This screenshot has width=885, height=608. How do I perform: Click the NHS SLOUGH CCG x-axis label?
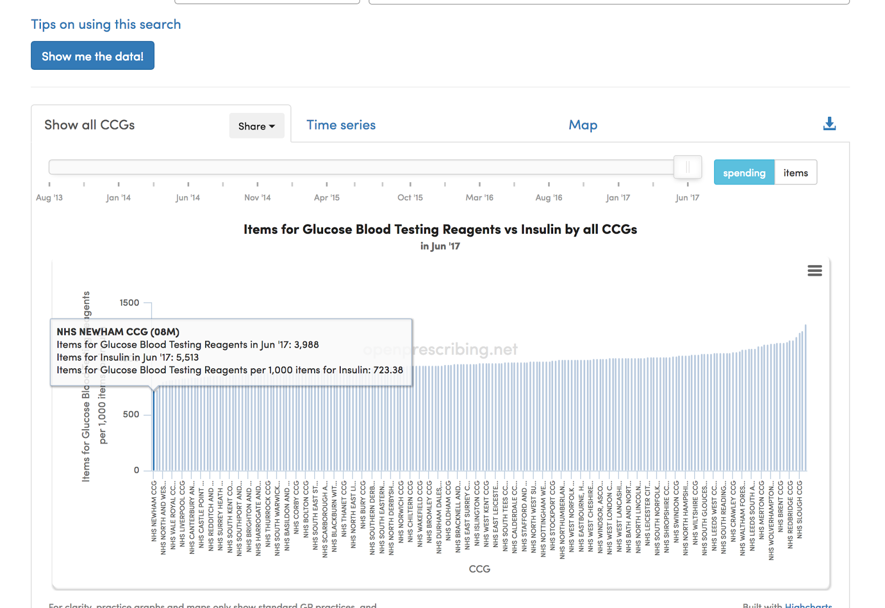799,510
